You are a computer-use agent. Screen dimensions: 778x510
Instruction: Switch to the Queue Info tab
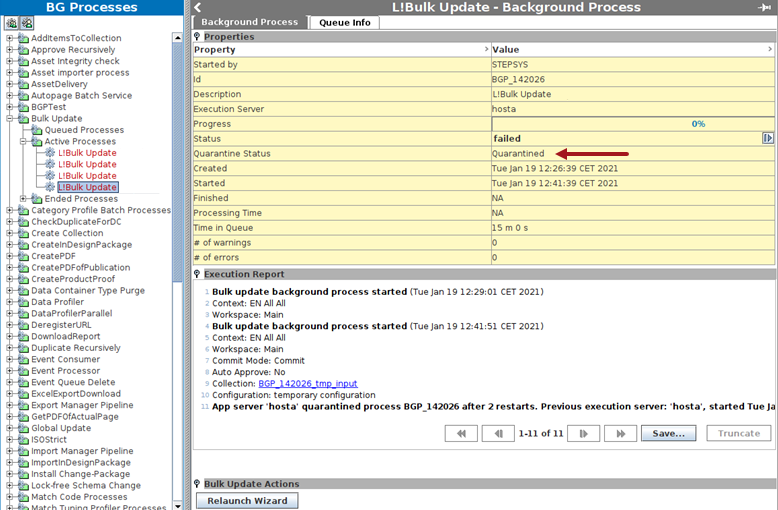click(346, 22)
